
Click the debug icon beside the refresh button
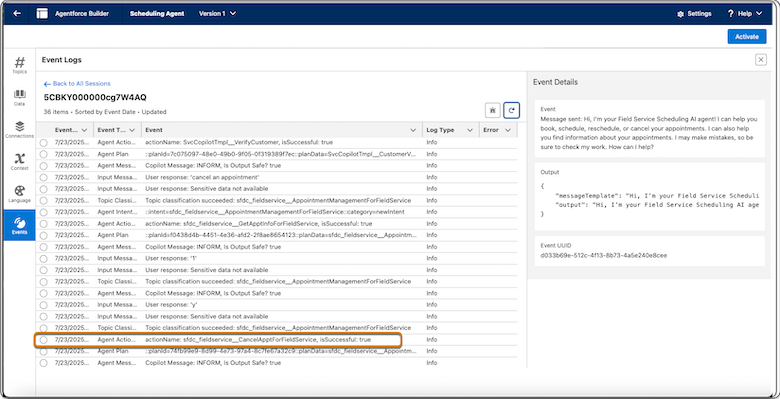coord(492,110)
